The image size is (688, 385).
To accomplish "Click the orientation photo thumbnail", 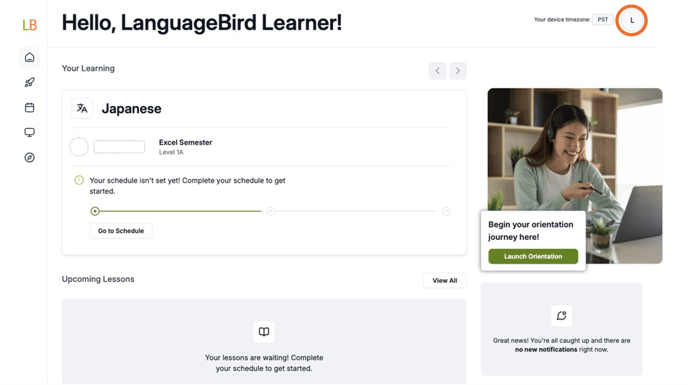I will click(x=575, y=176).
